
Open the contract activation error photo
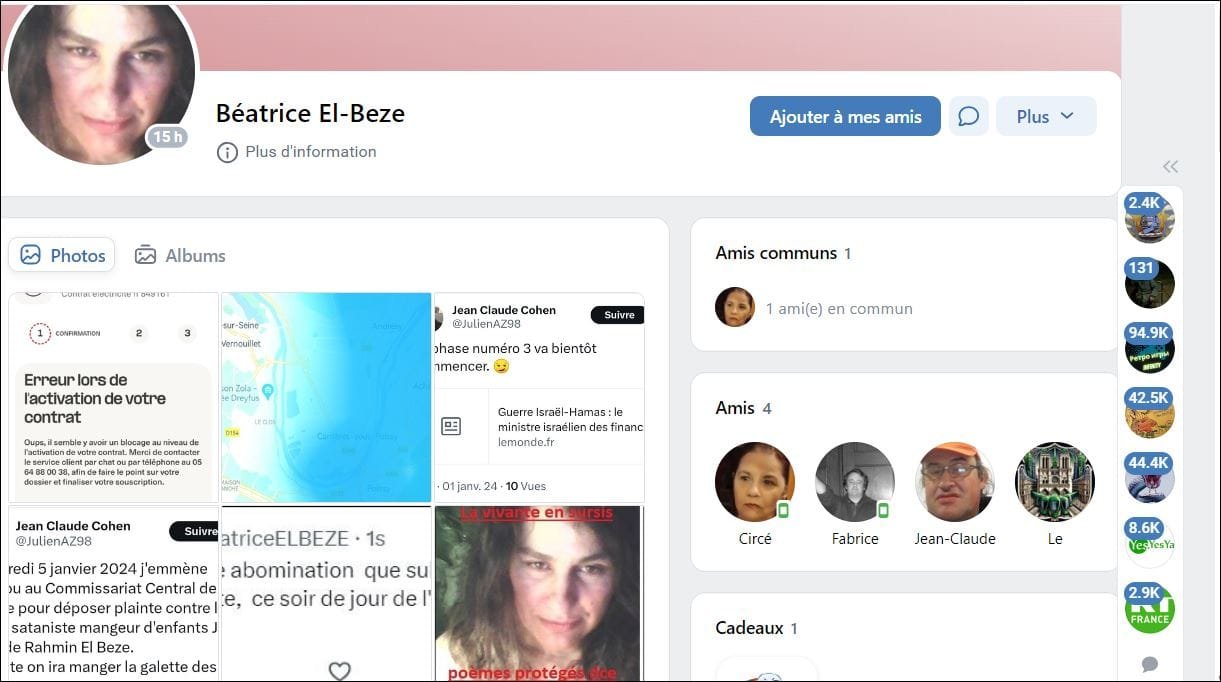point(113,397)
